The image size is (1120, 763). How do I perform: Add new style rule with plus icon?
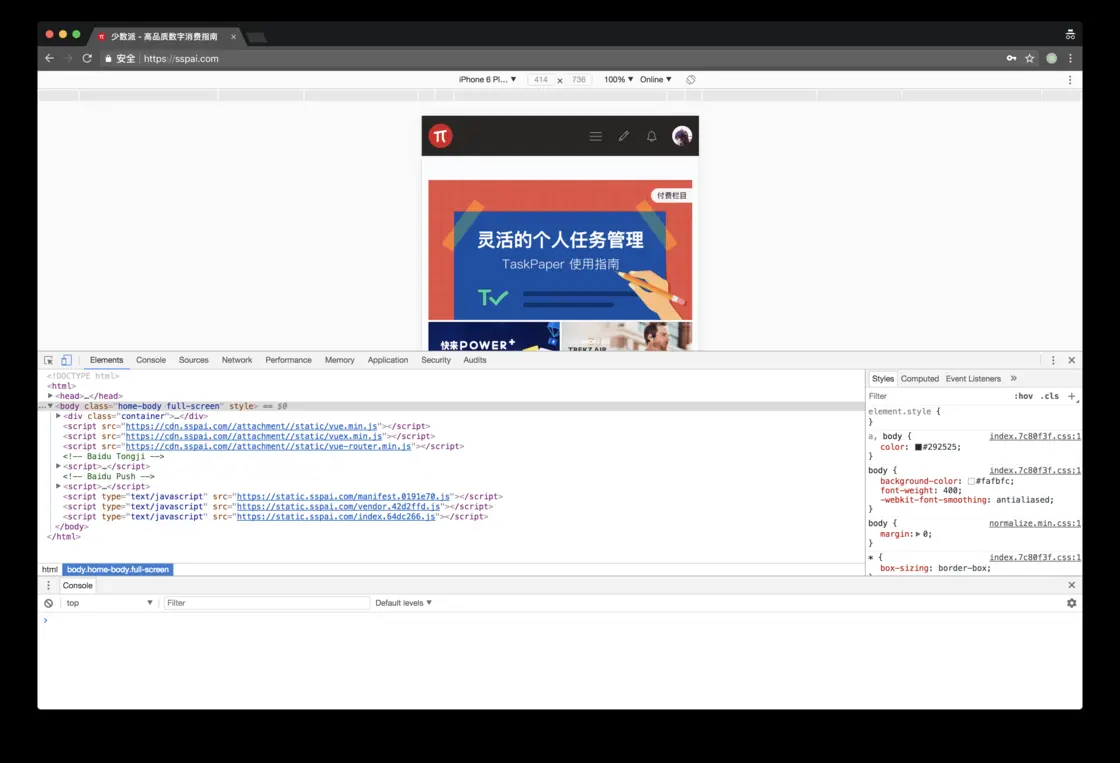[x=1071, y=396]
